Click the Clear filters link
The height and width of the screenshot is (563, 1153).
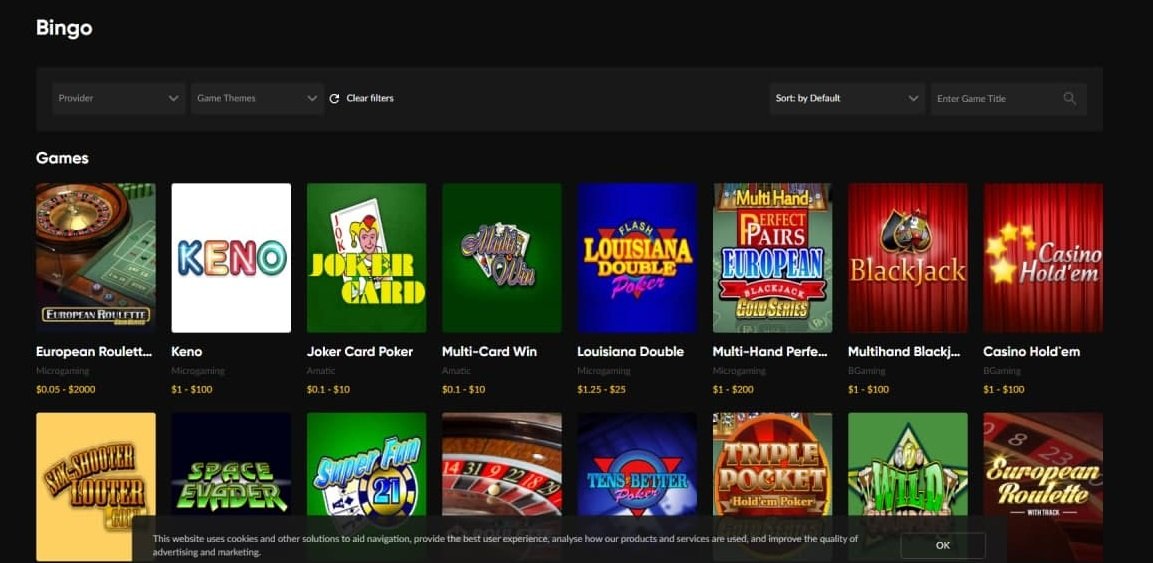(x=370, y=98)
